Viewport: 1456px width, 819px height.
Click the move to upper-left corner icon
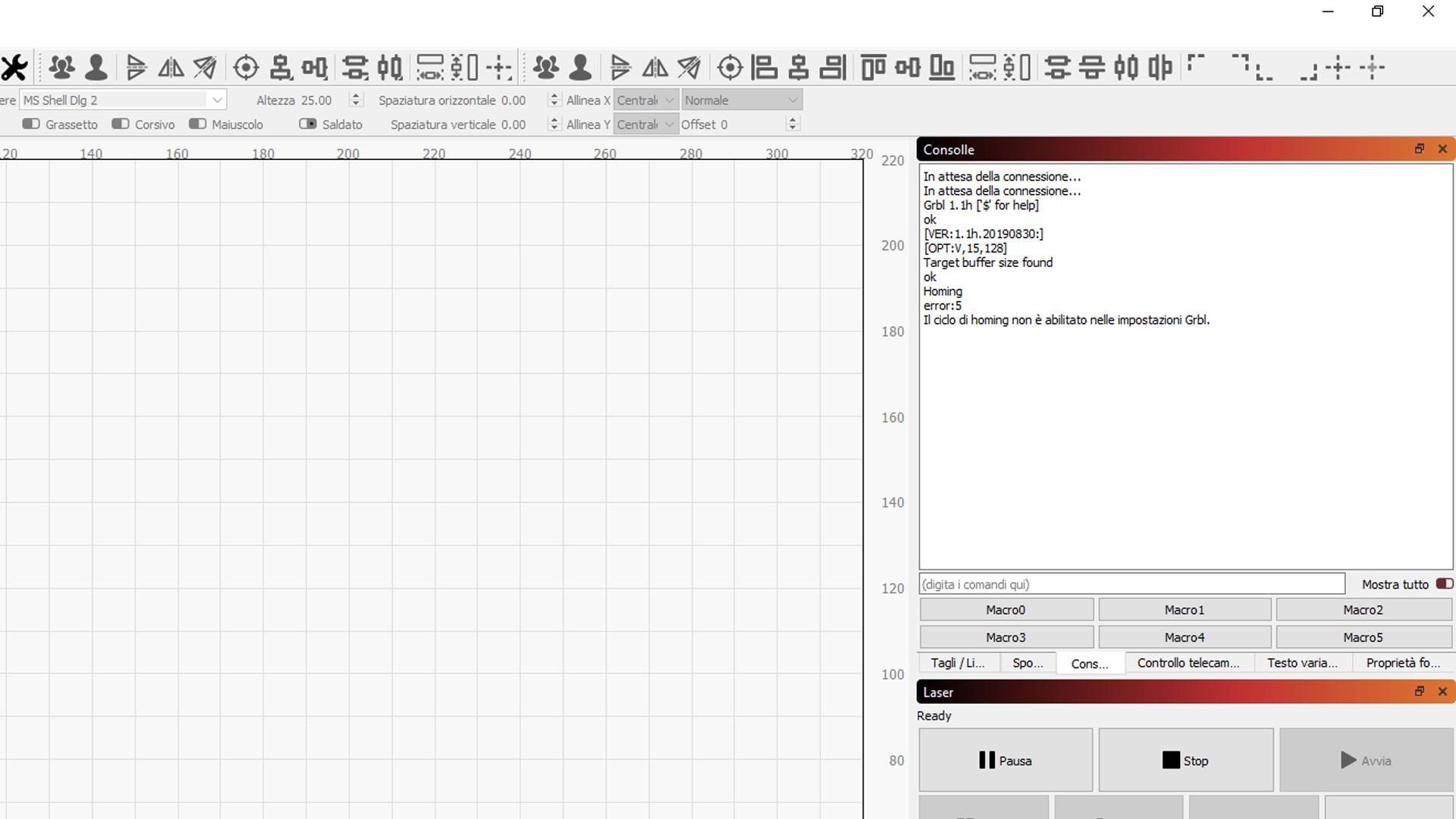click(x=1196, y=64)
